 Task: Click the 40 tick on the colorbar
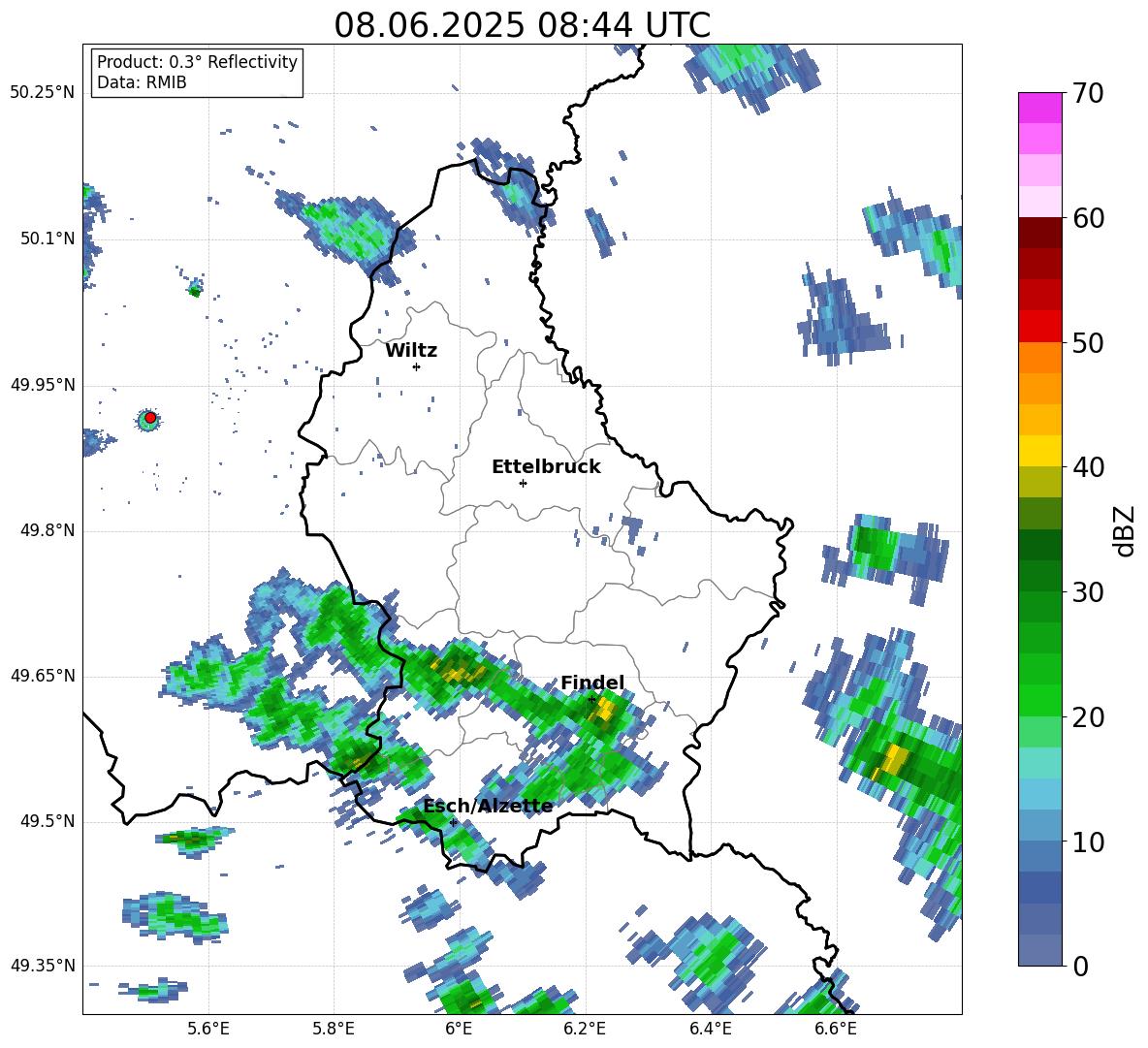pyautogui.click(x=1088, y=467)
